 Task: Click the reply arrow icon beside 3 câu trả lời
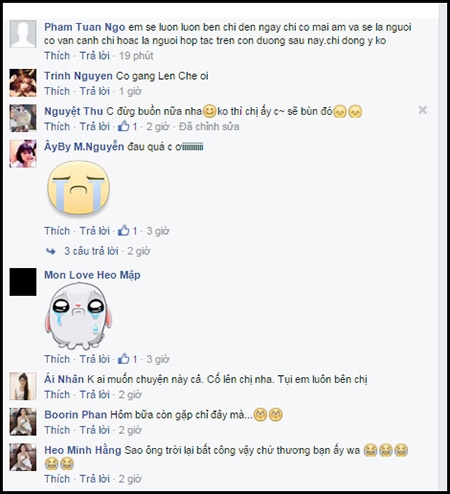coord(51,251)
